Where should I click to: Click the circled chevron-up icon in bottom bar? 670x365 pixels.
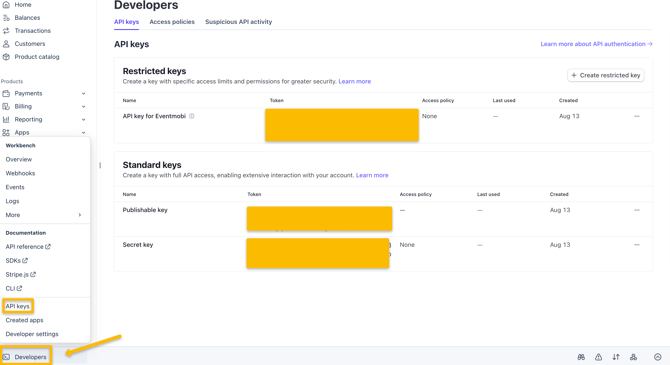click(x=658, y=357)
